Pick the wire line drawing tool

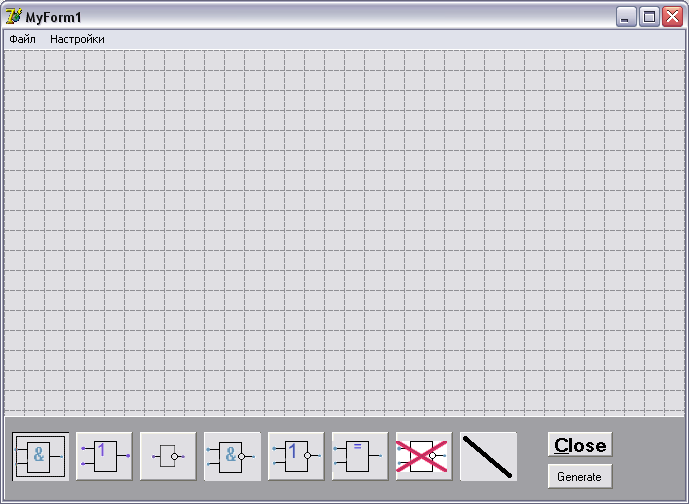point(488,457)
